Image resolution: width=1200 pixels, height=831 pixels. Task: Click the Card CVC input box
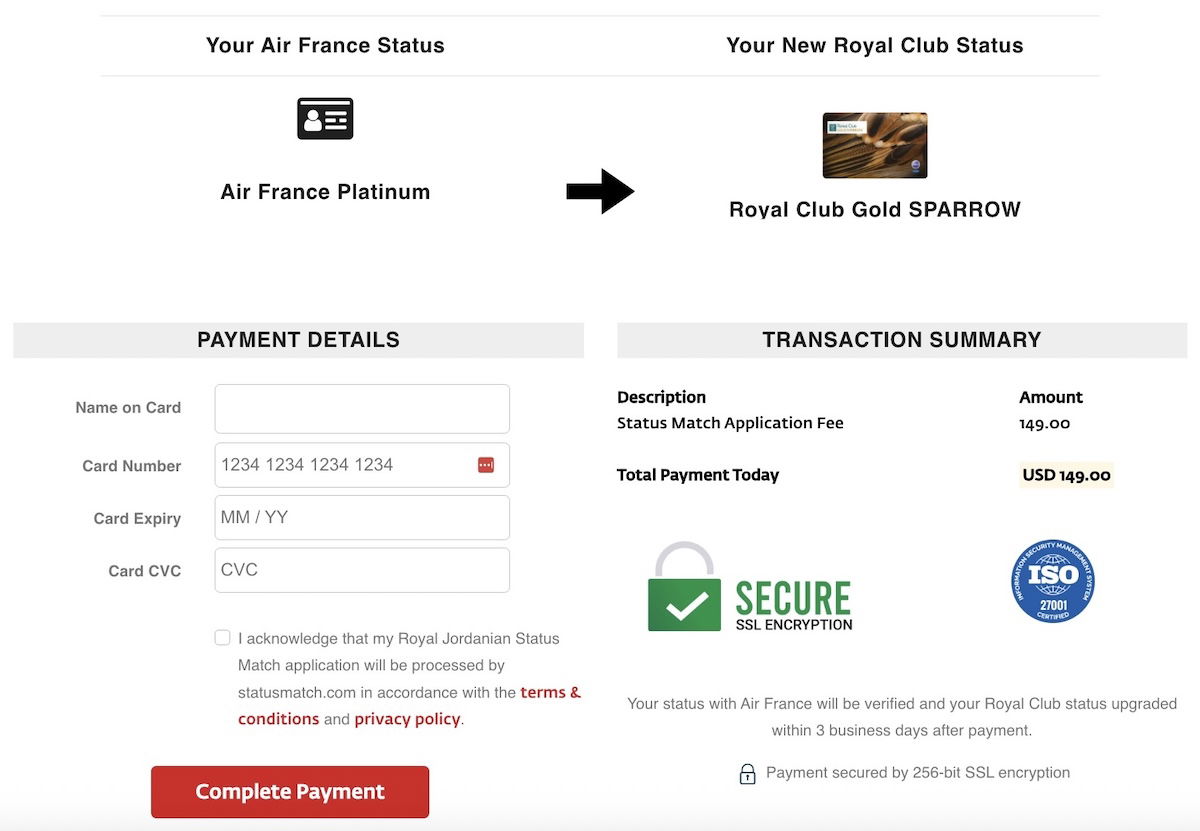click(x=362, y=570)
